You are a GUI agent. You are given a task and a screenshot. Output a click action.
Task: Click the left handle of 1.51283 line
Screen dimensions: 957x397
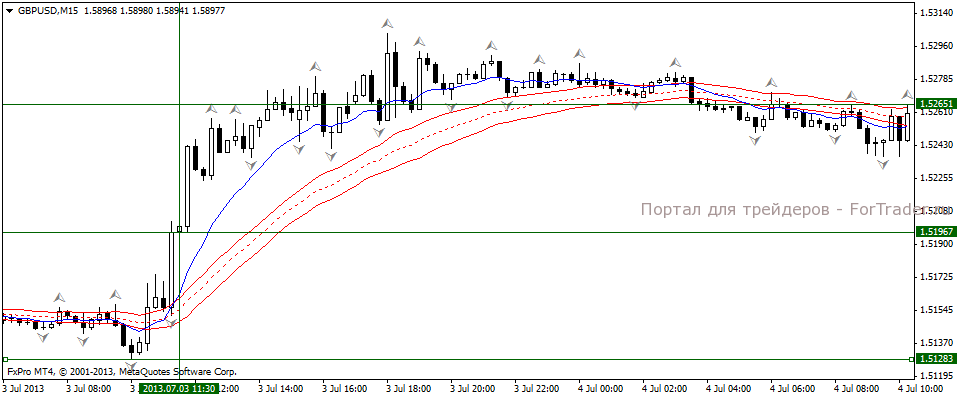pos(5,359)
